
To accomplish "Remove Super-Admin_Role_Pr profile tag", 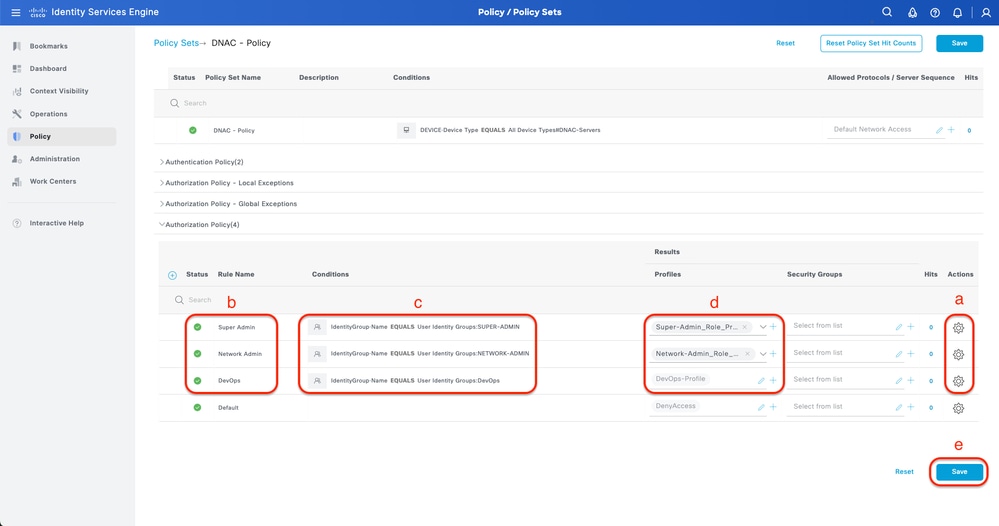I will click(x=744, y=327).
